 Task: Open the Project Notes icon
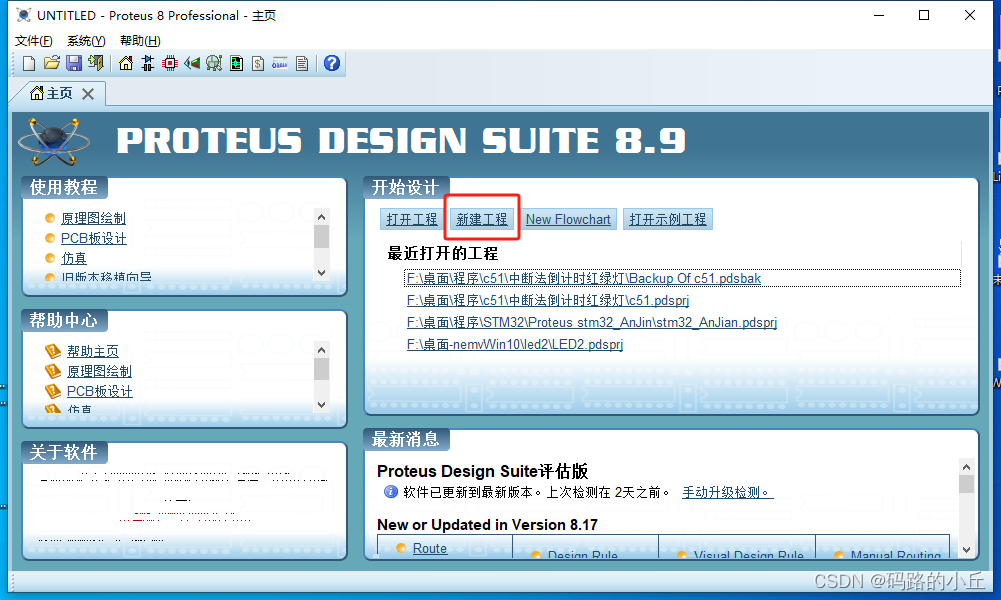(x=302, y=63)
